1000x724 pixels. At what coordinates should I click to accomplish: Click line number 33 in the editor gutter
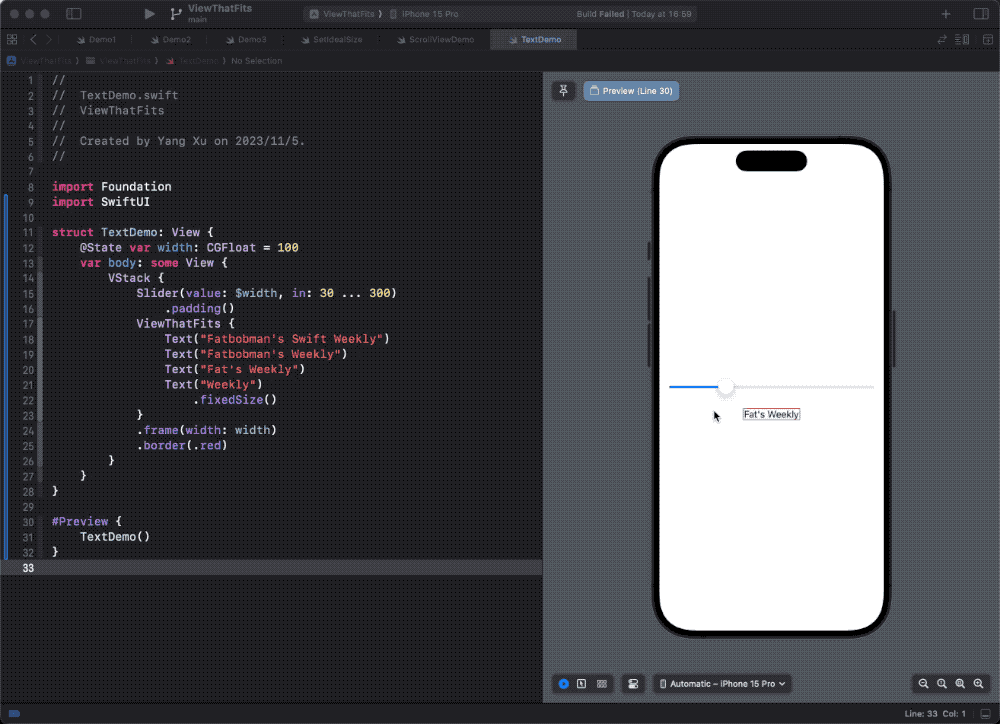(28, 568)
